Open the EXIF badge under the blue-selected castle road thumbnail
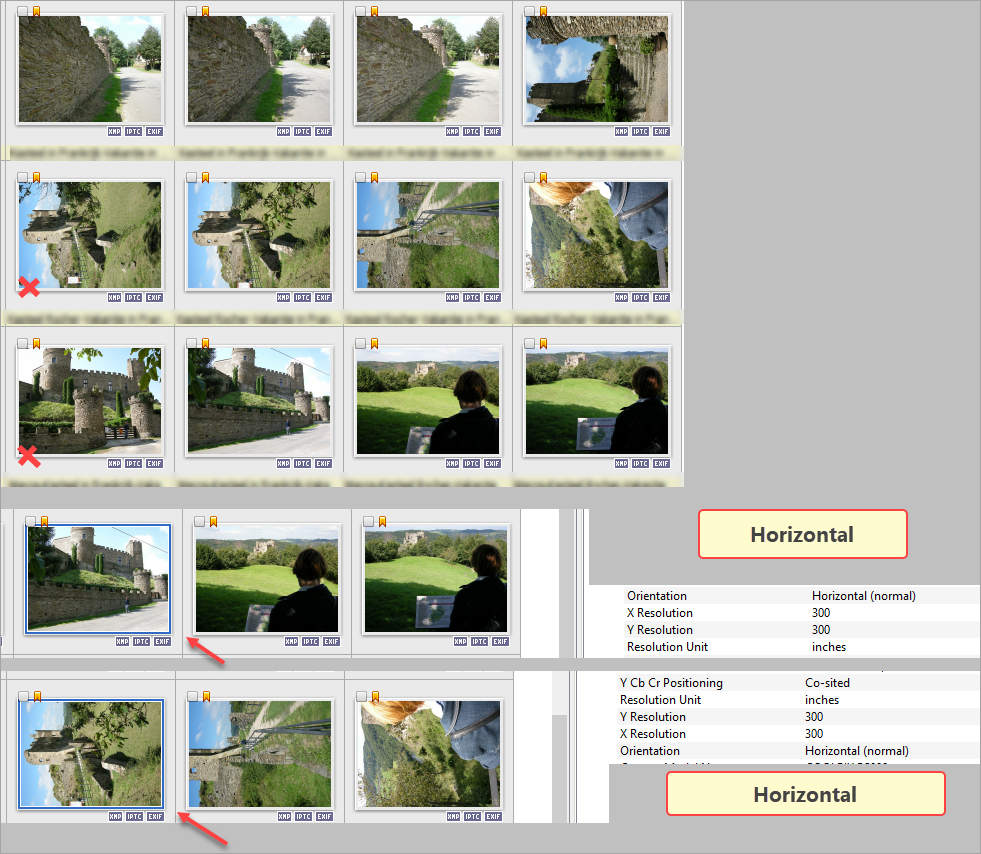 [x=162, y=641]
